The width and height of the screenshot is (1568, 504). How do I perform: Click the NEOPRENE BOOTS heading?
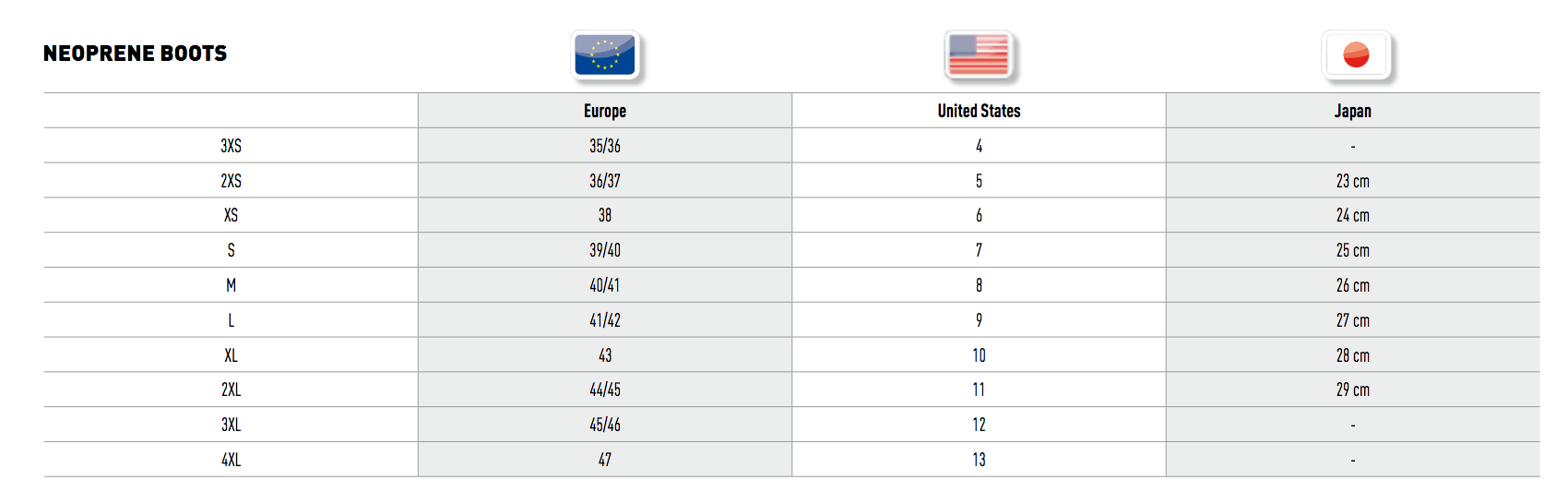click(x=136, y=54)
